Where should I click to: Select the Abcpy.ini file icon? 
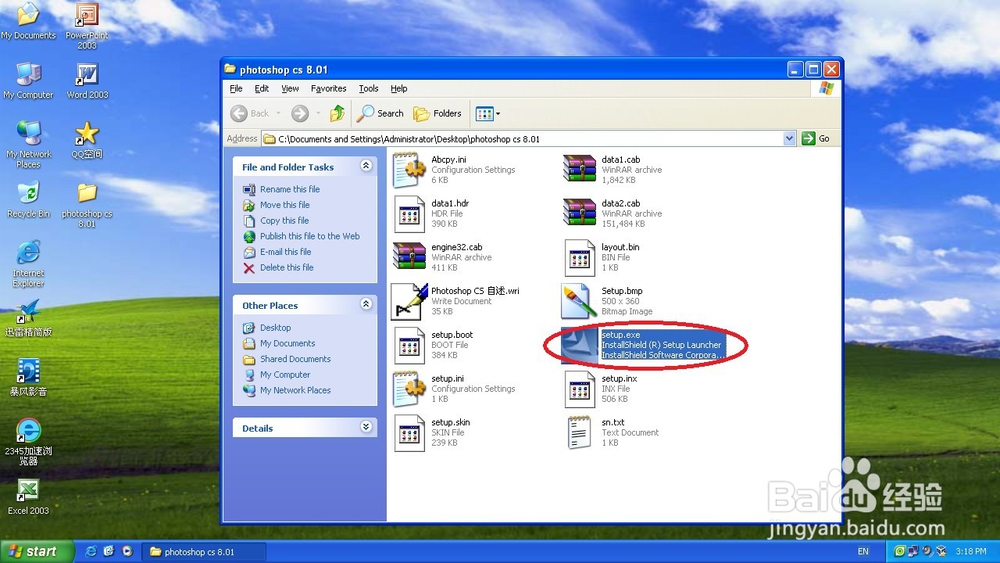(x=409, y=170)
